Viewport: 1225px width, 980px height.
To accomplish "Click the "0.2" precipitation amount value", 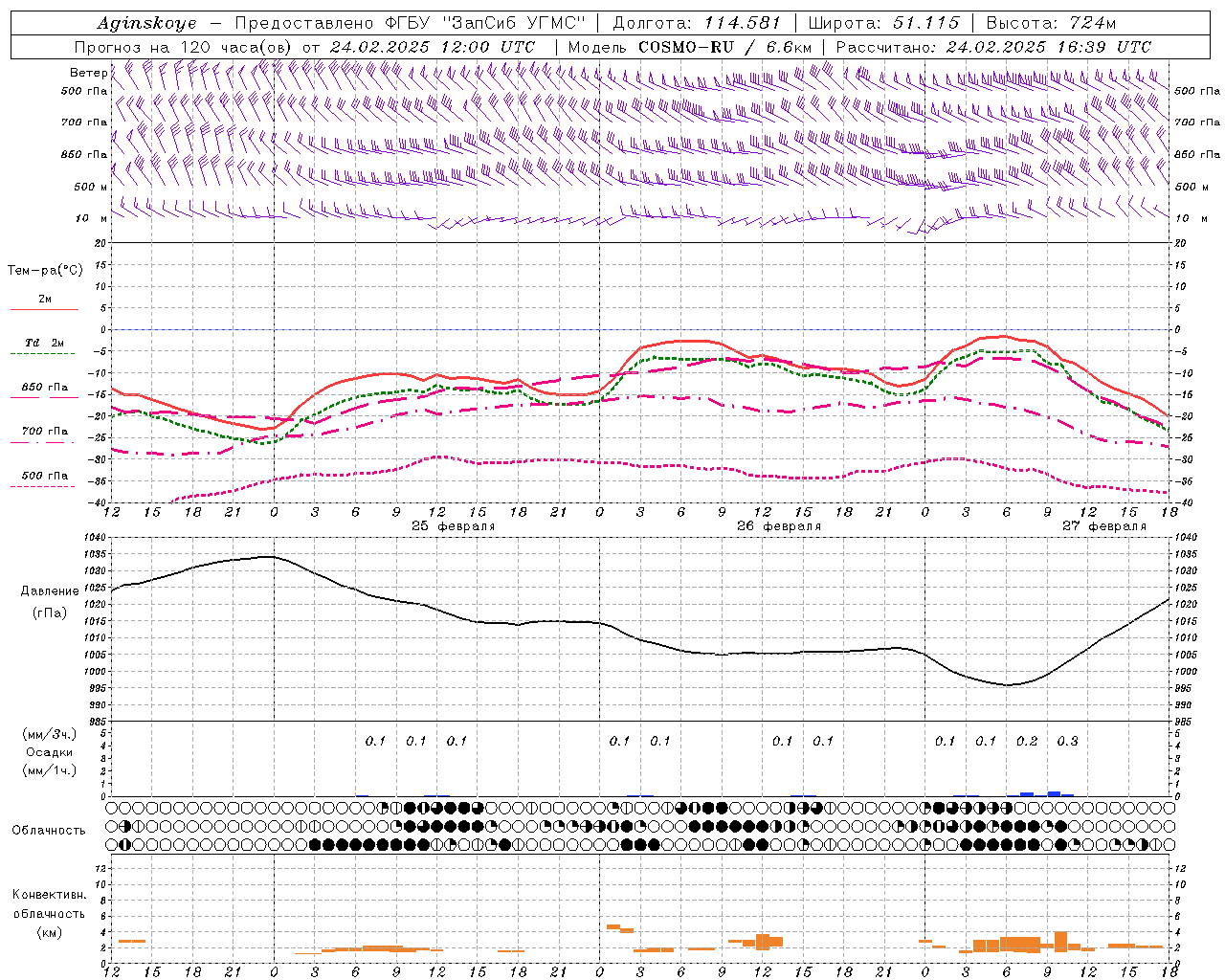I will (1027, 741).
